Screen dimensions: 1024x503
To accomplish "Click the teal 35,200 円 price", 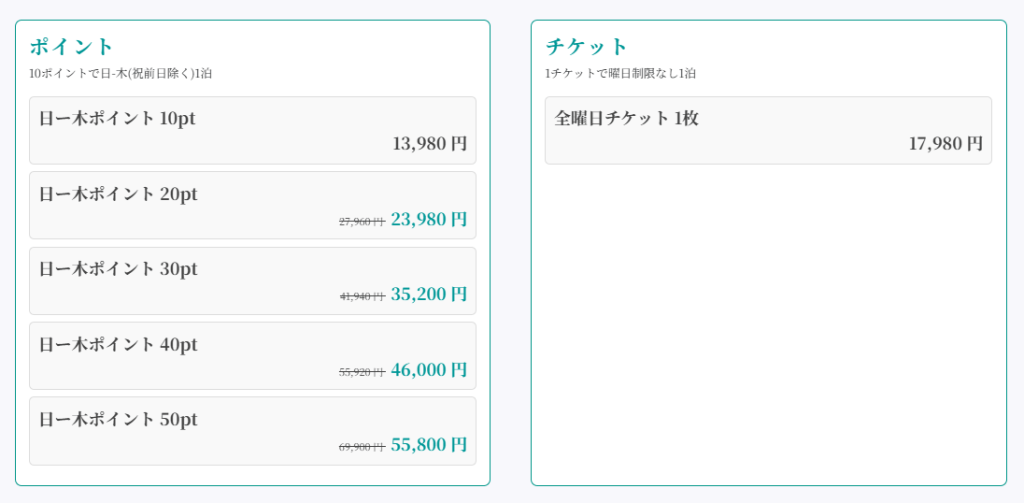I will [x=428, y=294].
